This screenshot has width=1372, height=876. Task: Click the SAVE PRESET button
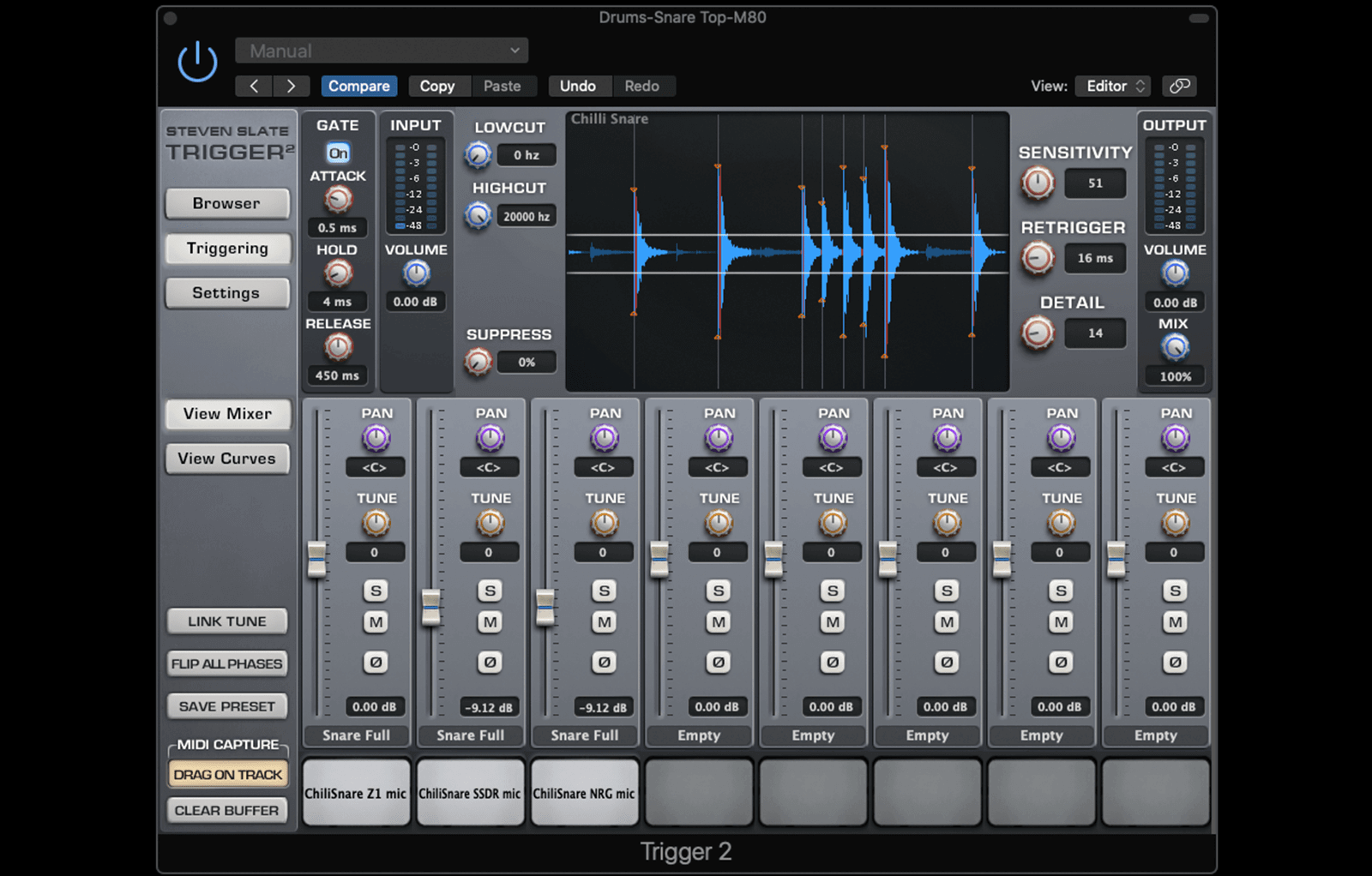coord(227,706)
